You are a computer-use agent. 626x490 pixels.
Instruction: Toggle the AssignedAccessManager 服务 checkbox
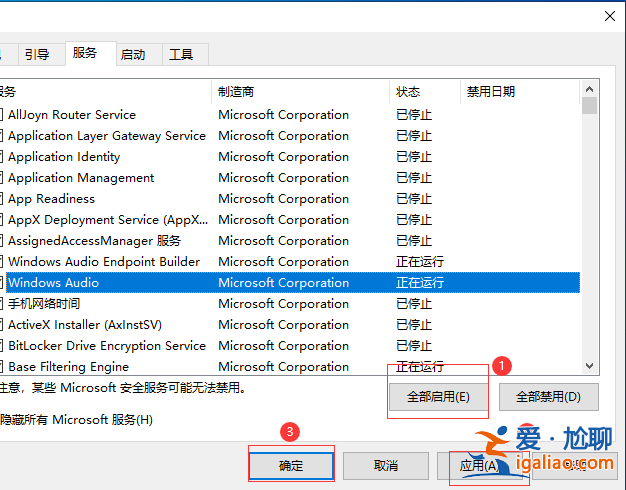pyautogui.click(x=1, y=241)
